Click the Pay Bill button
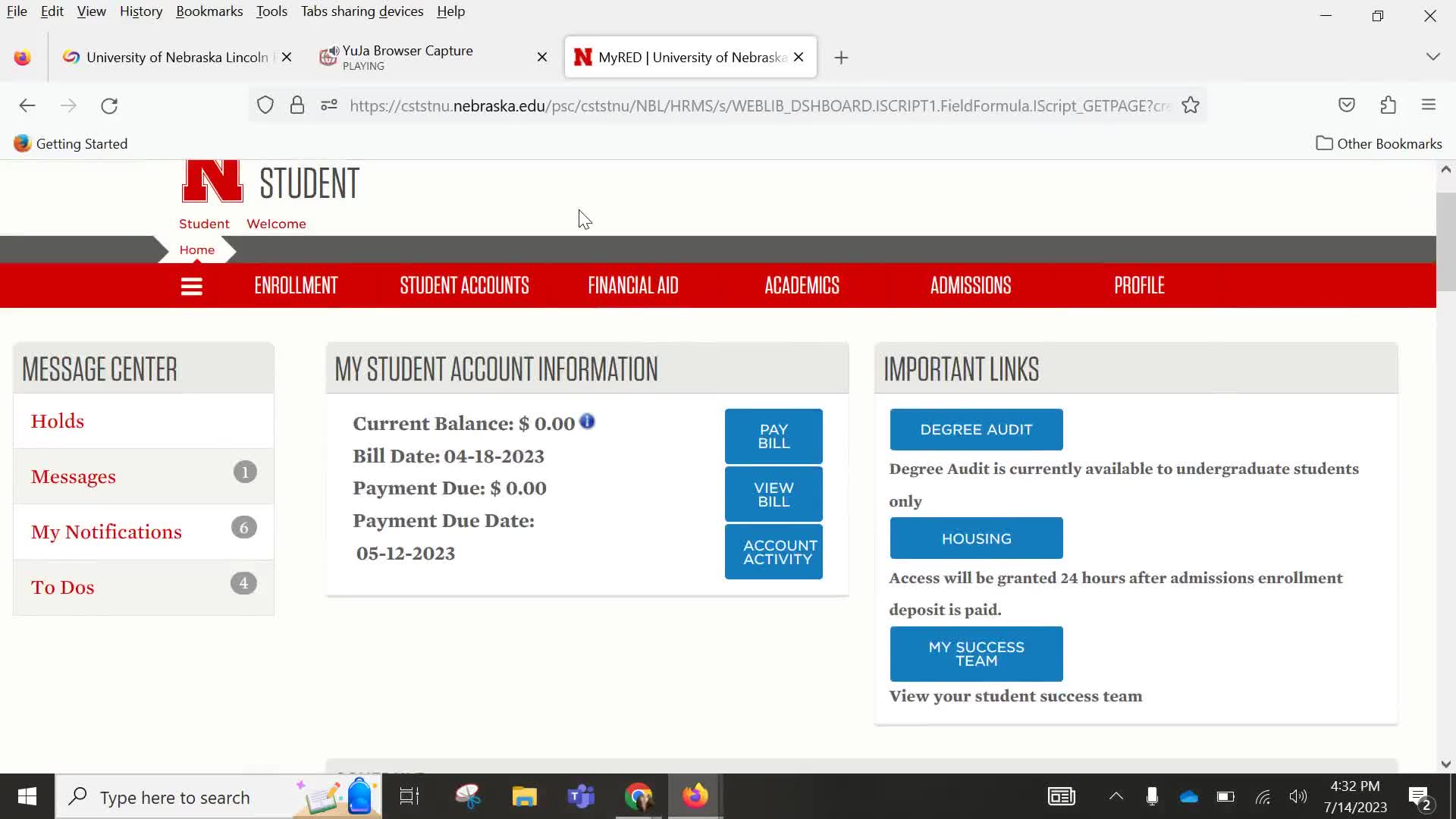This screenshot has height=819, width=1456. tap(773, 436)
